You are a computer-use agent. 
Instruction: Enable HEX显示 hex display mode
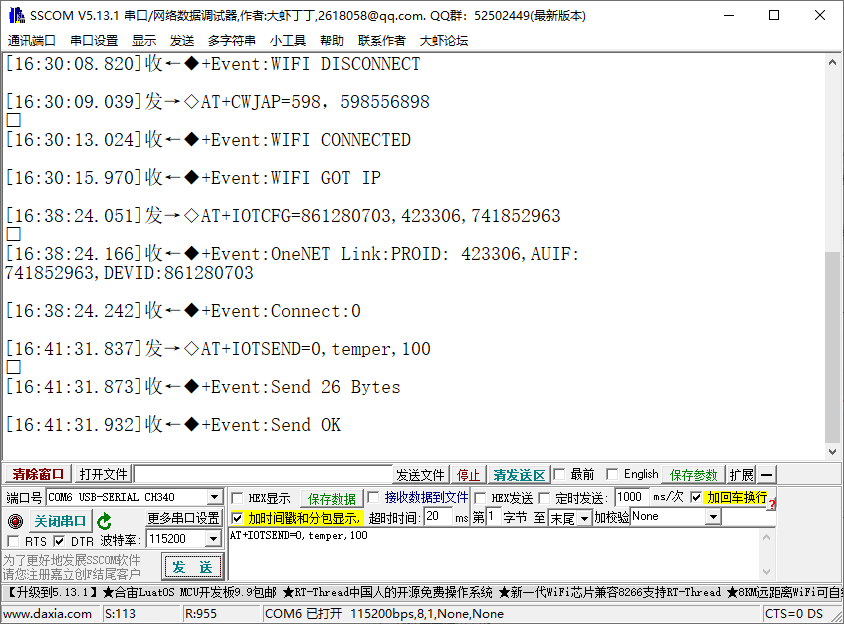[237, 497]
